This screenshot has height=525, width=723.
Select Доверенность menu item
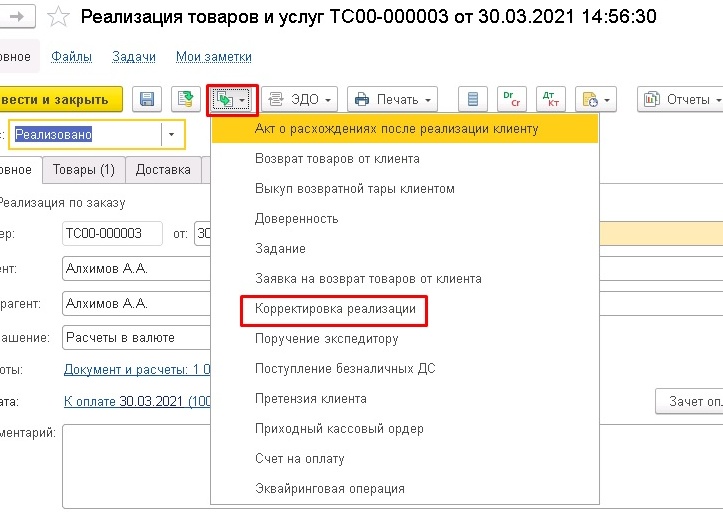tap(405, 218)
